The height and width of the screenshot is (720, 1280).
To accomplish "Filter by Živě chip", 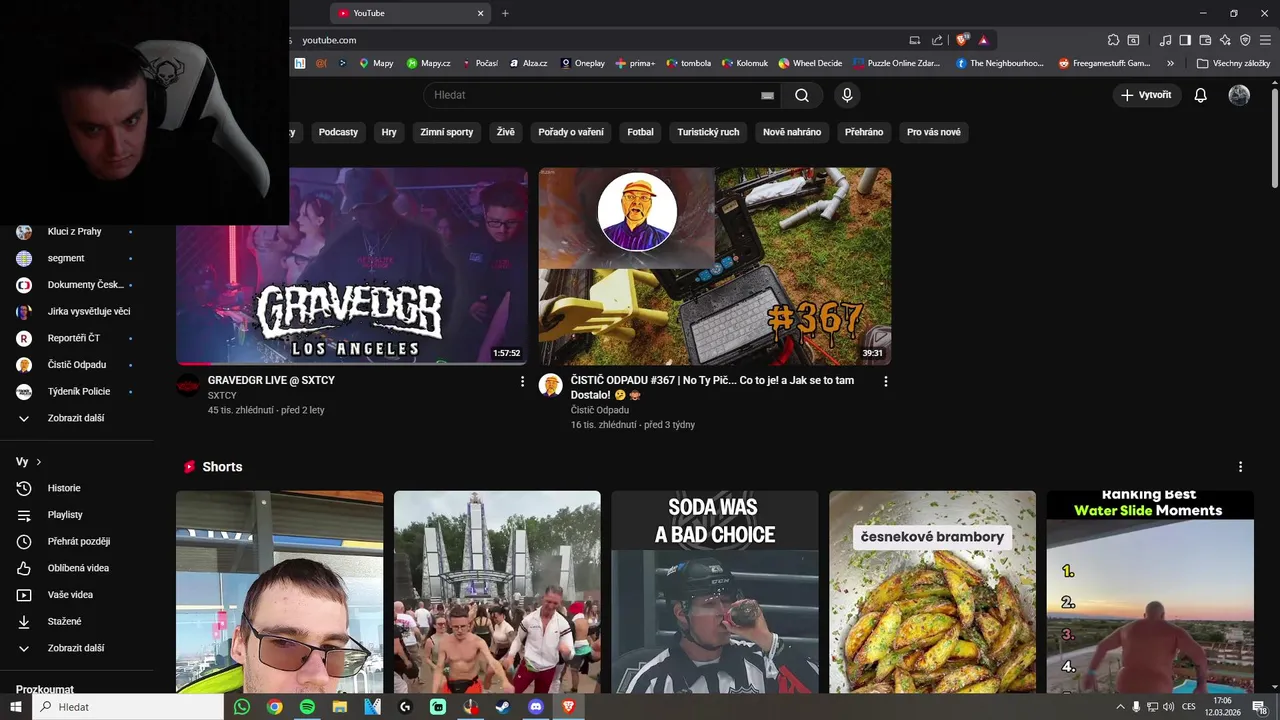I will click(x=506, y=132).
